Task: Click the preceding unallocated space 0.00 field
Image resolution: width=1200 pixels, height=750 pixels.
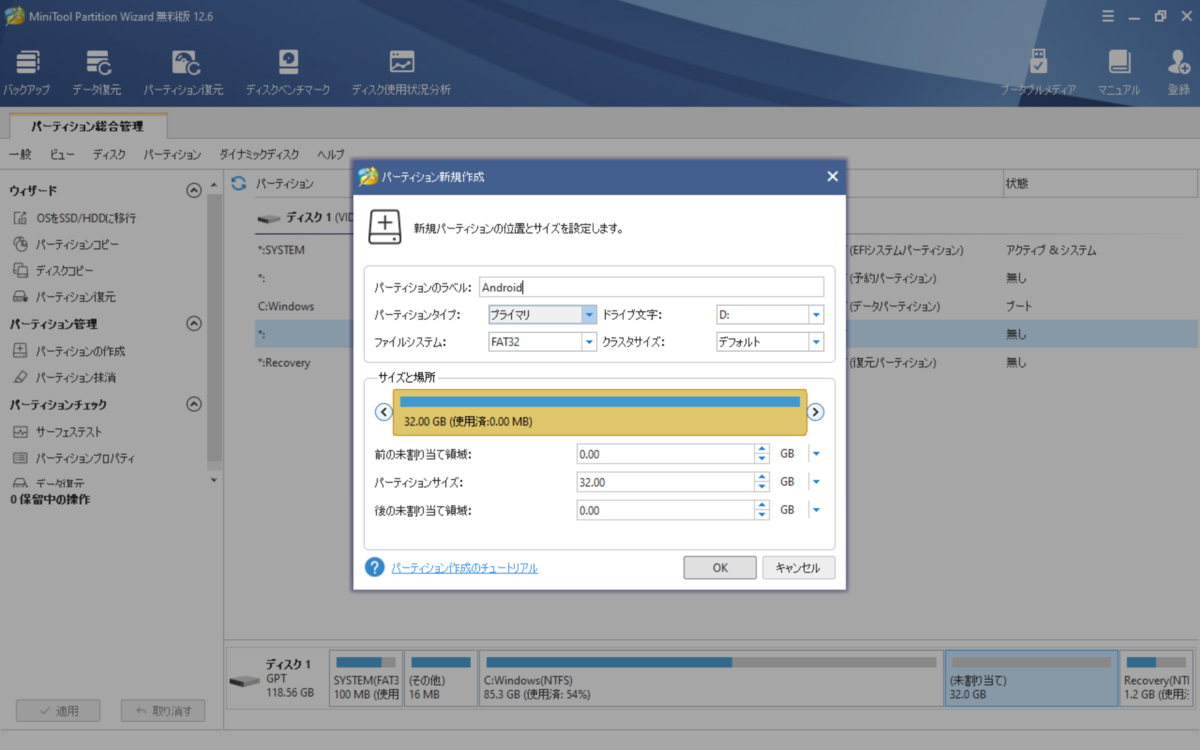Action: 665,454
